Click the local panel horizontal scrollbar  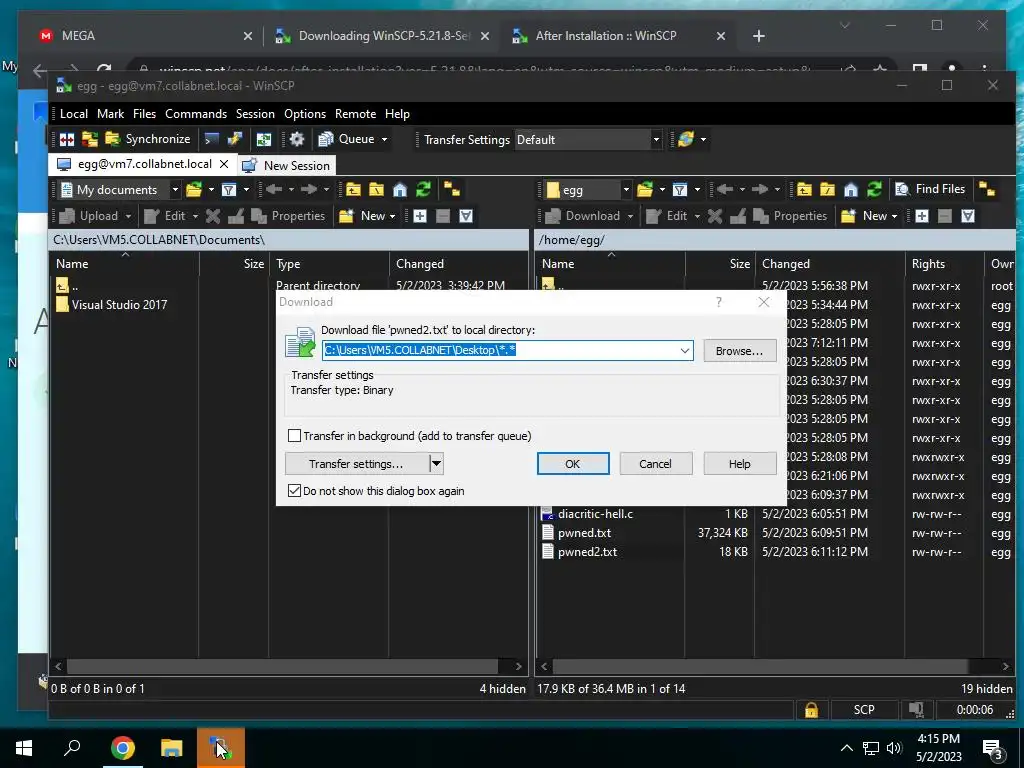tap(282, 666)
